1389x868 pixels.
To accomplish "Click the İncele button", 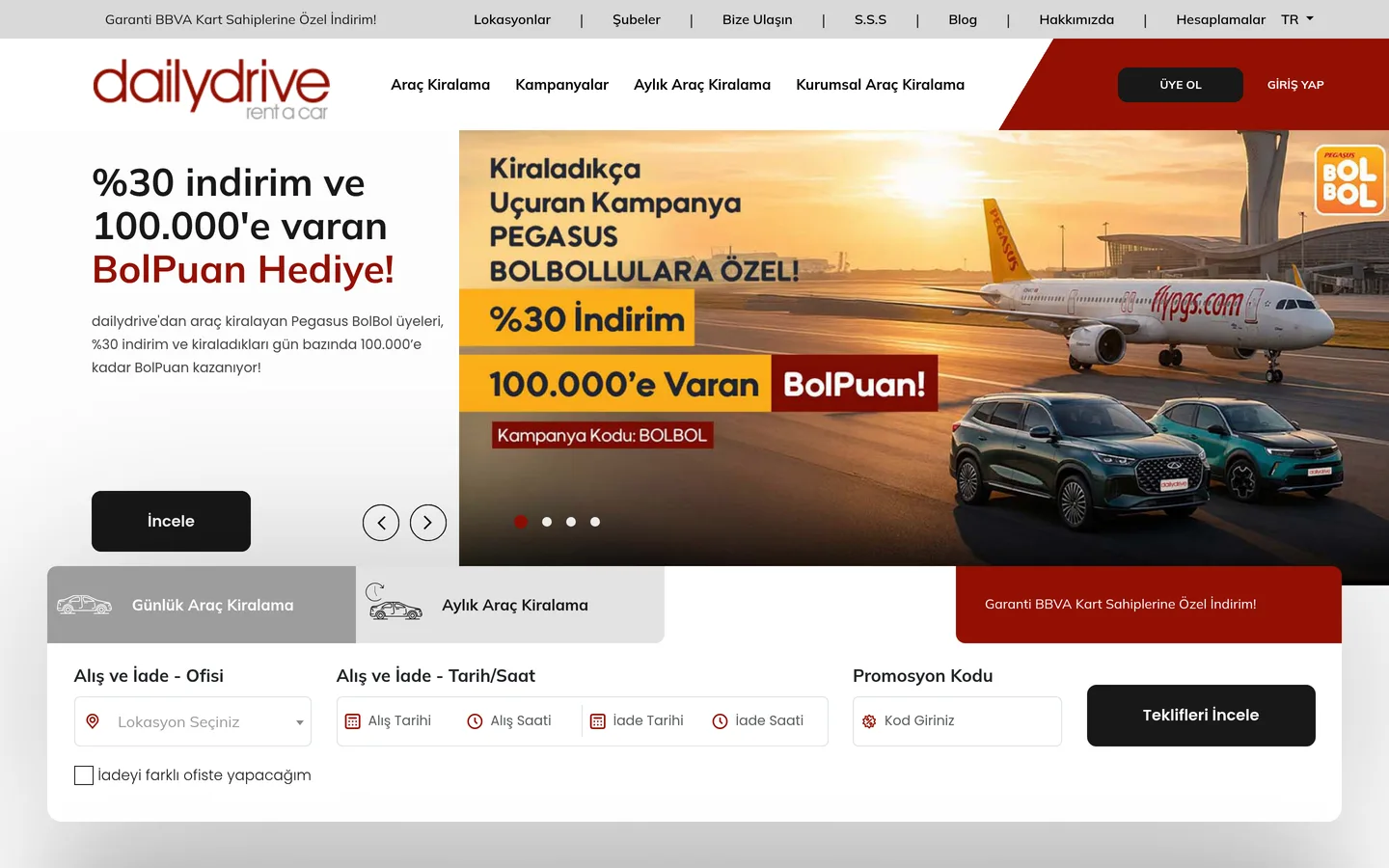I will point(171,521).
